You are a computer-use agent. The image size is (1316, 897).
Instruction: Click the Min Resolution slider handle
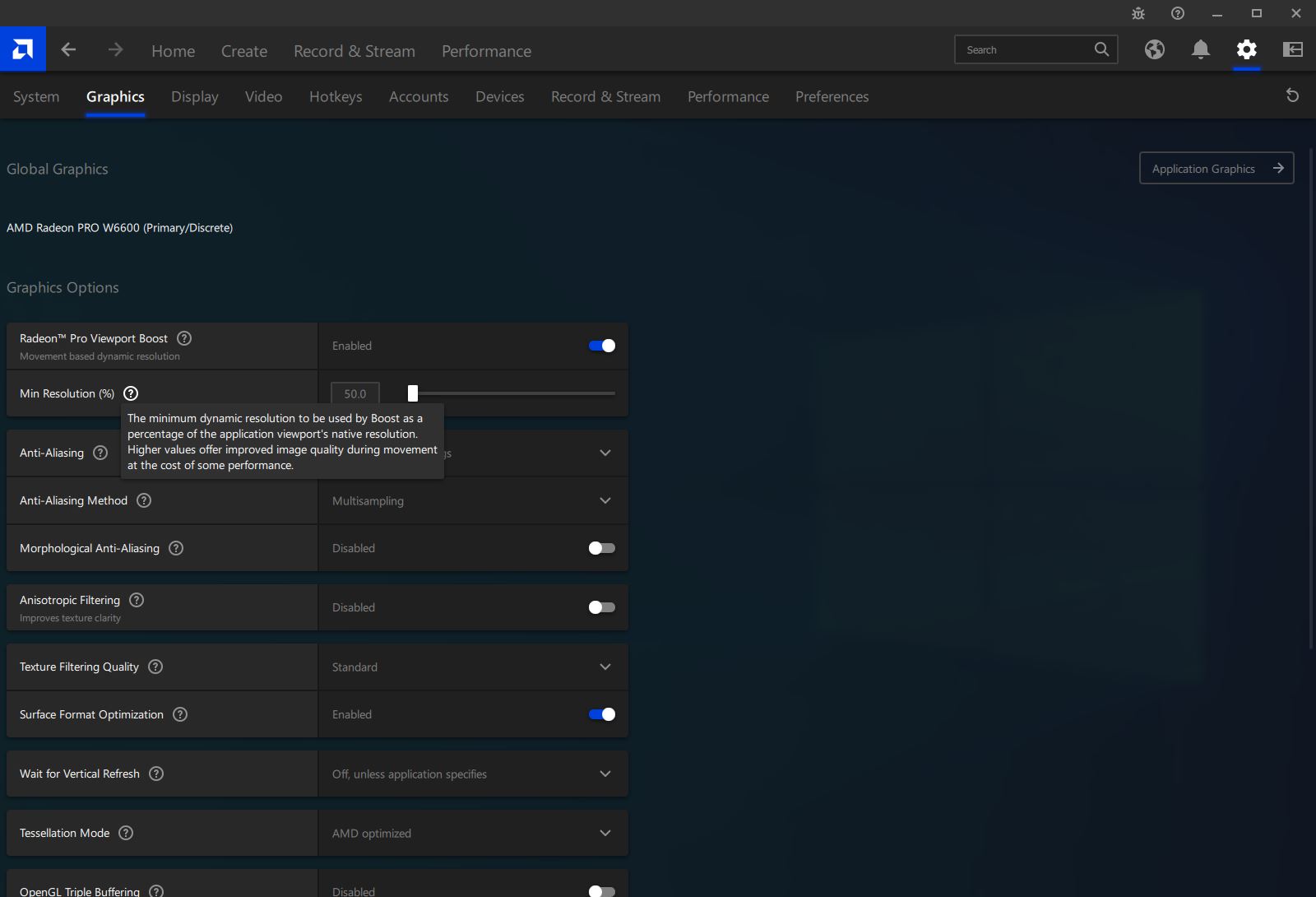tap(413, 393)
